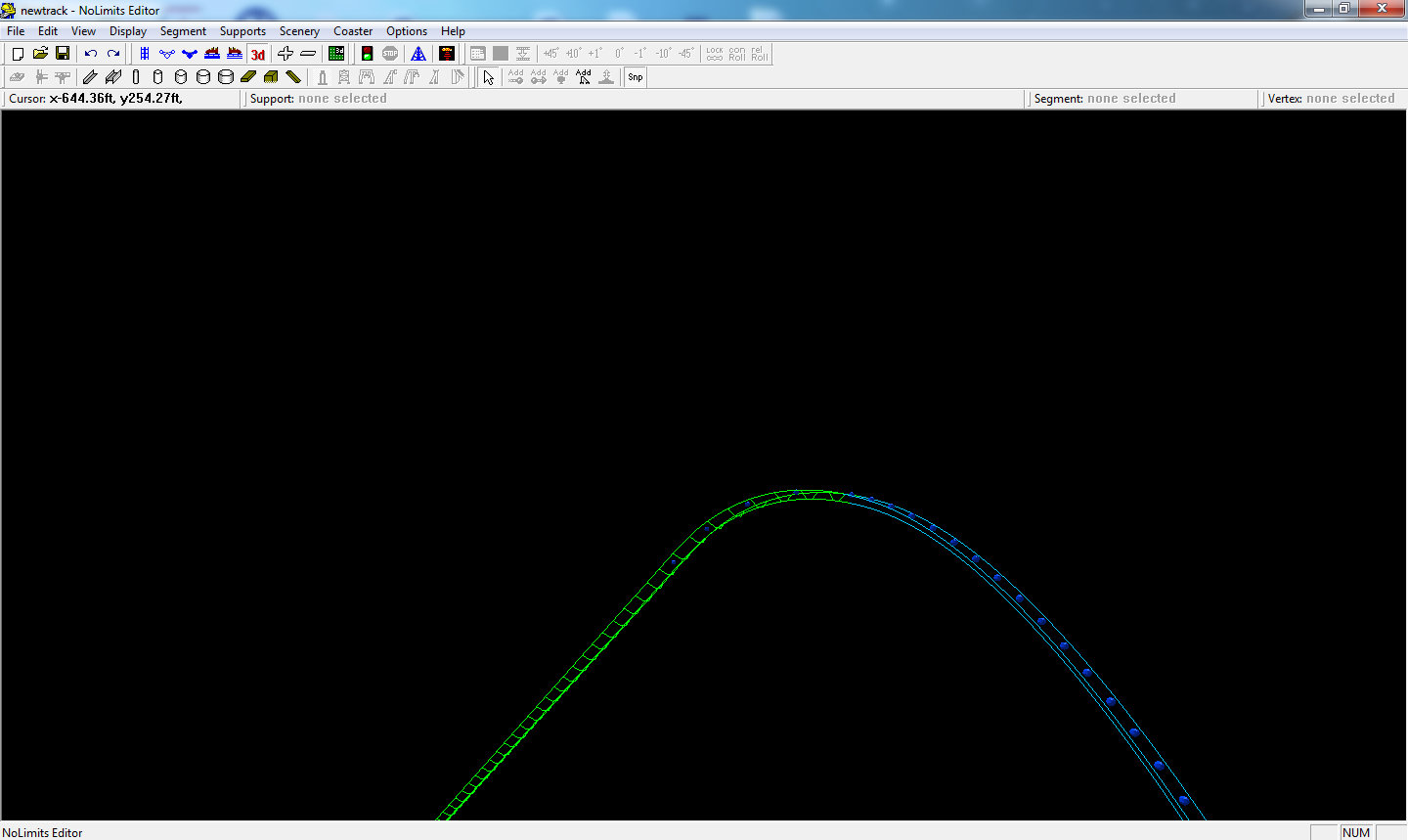Viewport: 1408px width, 840px height.
Task: Toggle the rel Roll option
Action: click(760, 54)
